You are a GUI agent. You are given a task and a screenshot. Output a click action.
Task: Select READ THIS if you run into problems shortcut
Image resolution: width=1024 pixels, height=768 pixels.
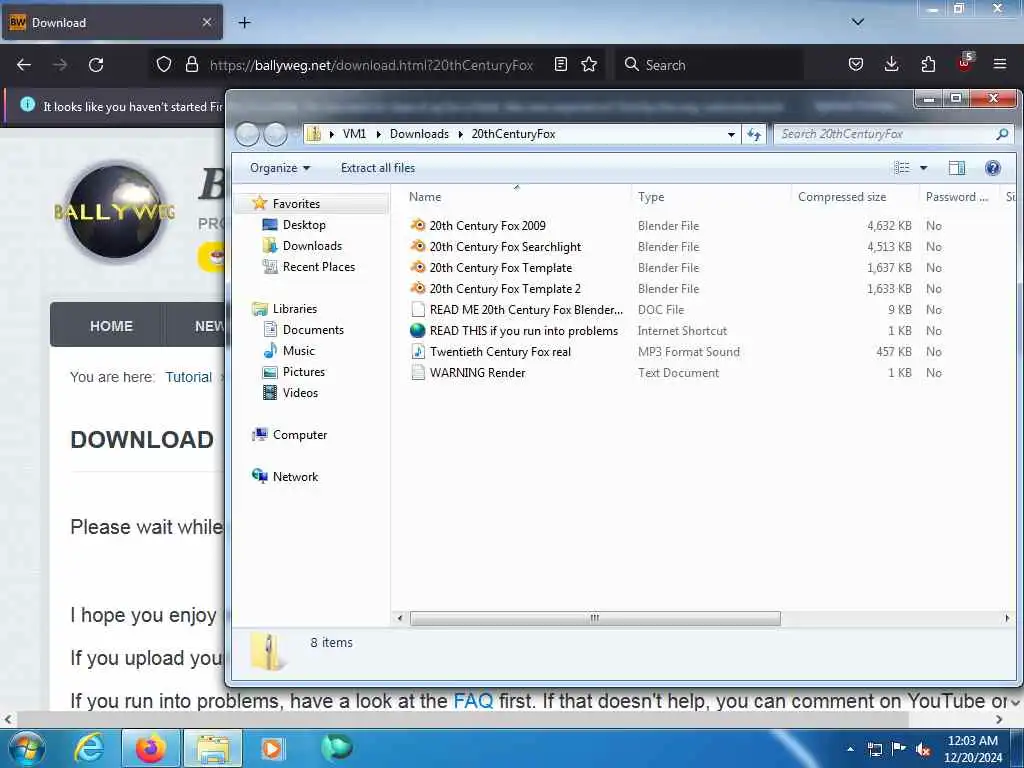click(523, 330)
